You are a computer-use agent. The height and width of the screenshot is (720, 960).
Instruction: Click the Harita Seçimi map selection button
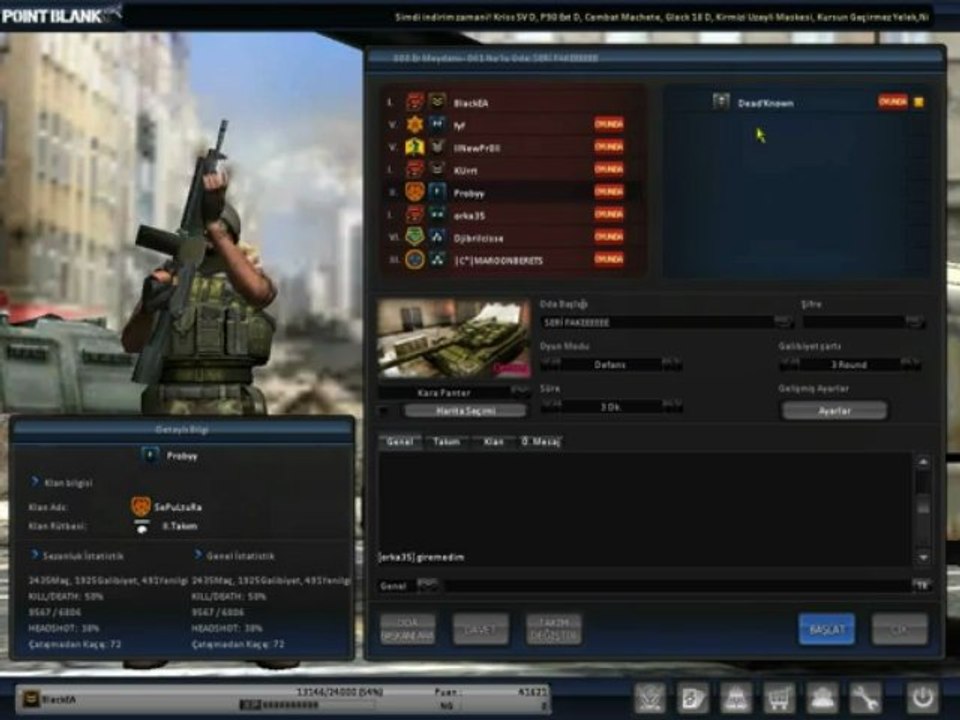point(465,411)
